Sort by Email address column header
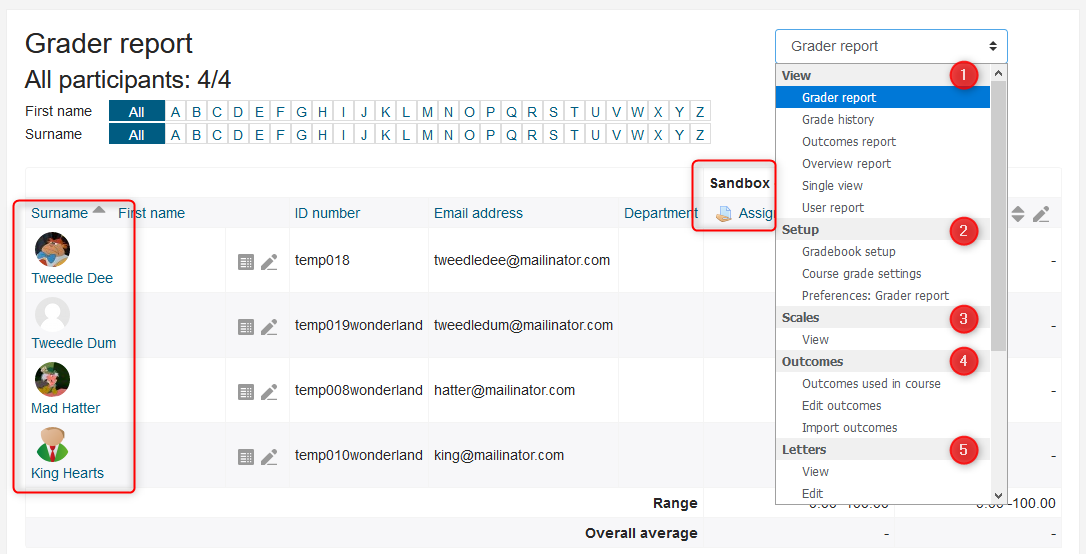1086x554 pixels. point(478,213)
